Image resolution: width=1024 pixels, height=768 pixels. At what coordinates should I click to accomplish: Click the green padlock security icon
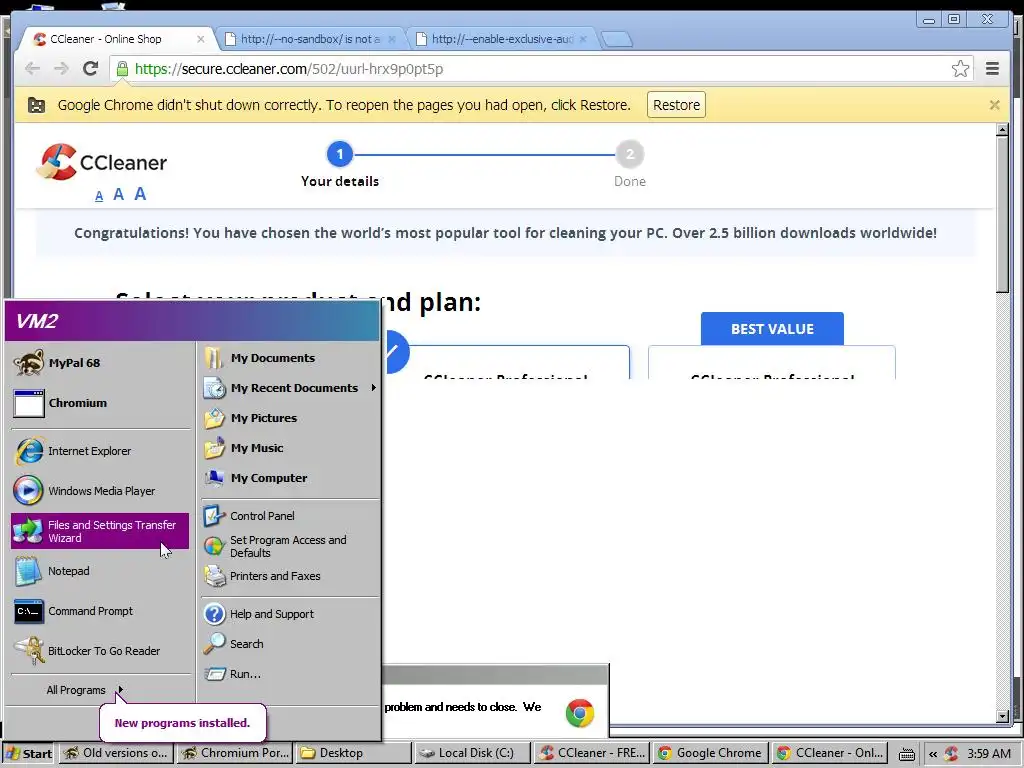(122, 69)
